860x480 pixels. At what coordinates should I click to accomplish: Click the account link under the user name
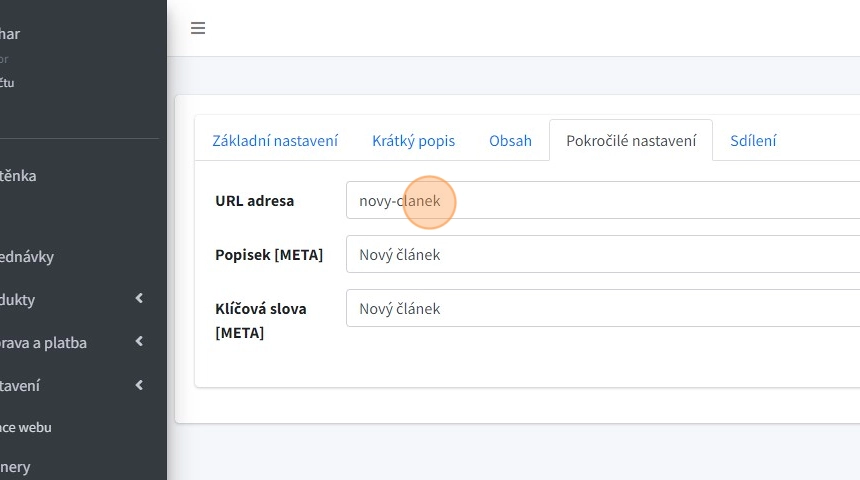coord(7,83)
